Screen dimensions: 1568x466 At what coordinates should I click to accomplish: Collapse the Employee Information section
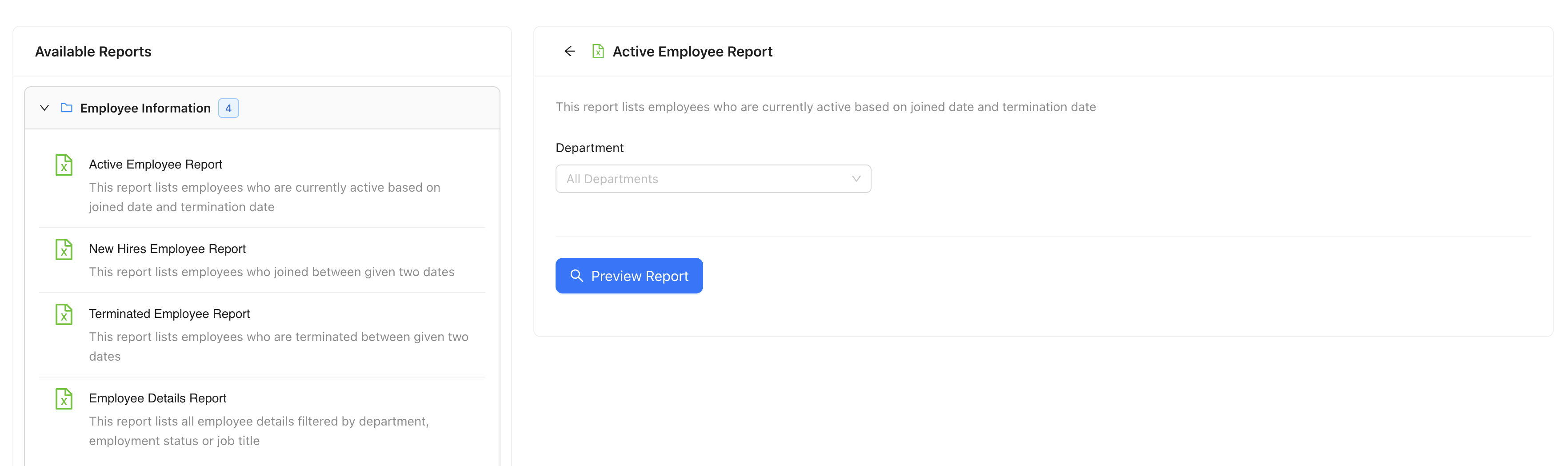[44, 107]
